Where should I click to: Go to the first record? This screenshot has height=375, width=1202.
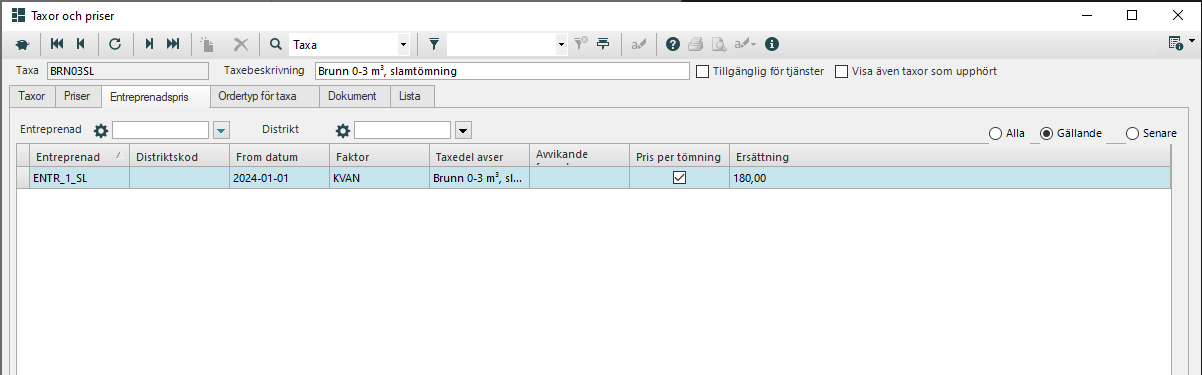56,44
